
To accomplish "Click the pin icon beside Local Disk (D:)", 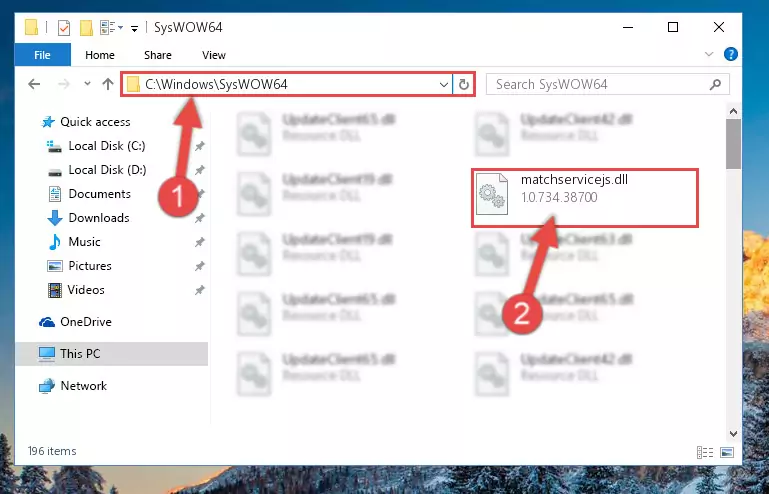I will (200, 170).
